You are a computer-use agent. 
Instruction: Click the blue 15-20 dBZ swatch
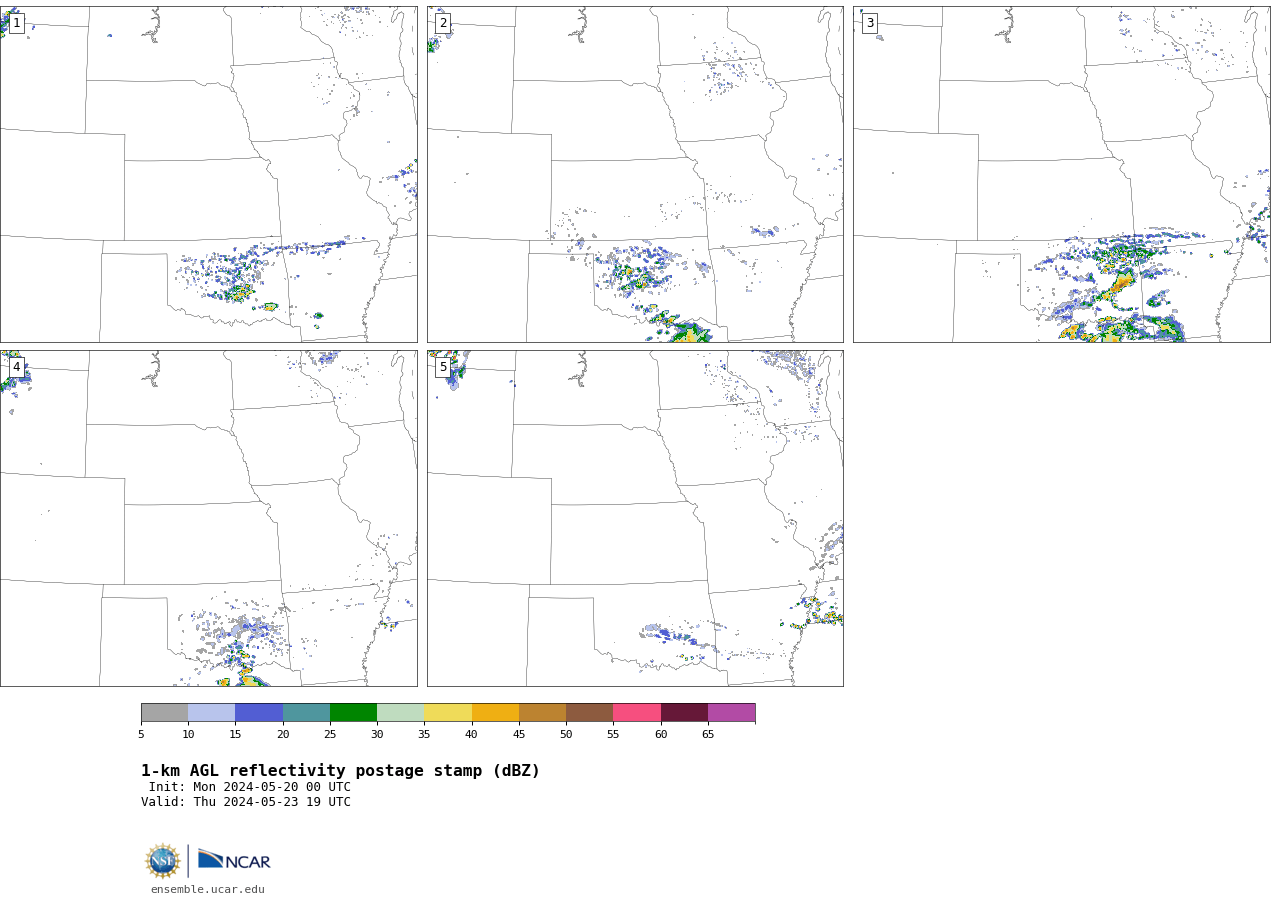(259, 713)
